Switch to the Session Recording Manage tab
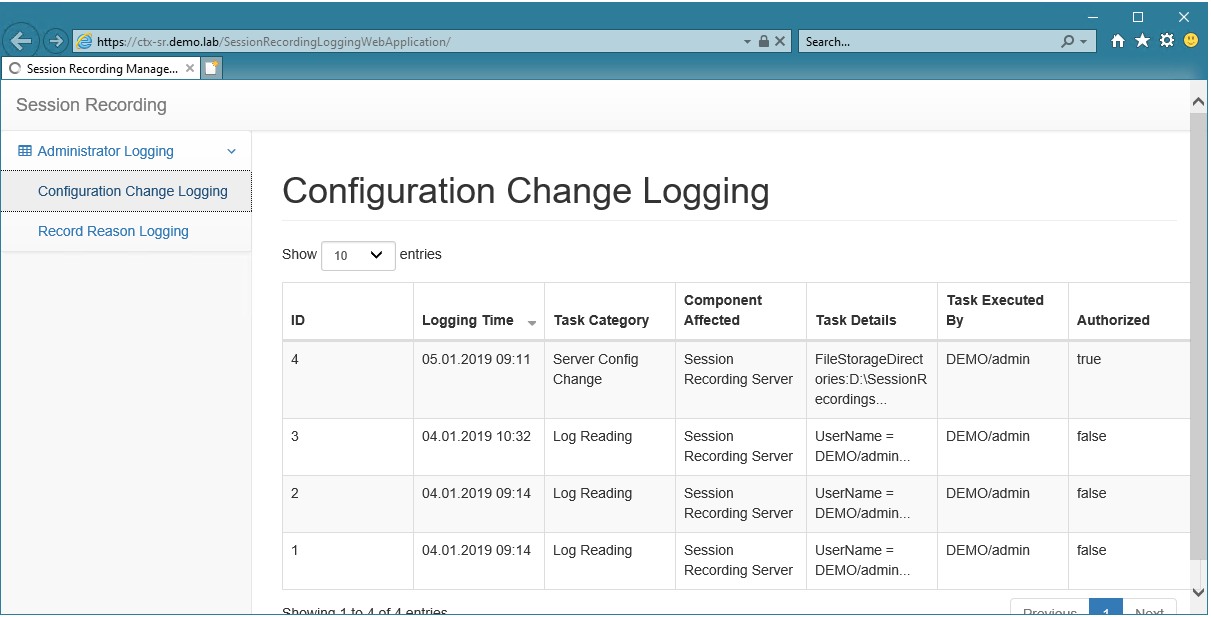 [x=95, y=68]
